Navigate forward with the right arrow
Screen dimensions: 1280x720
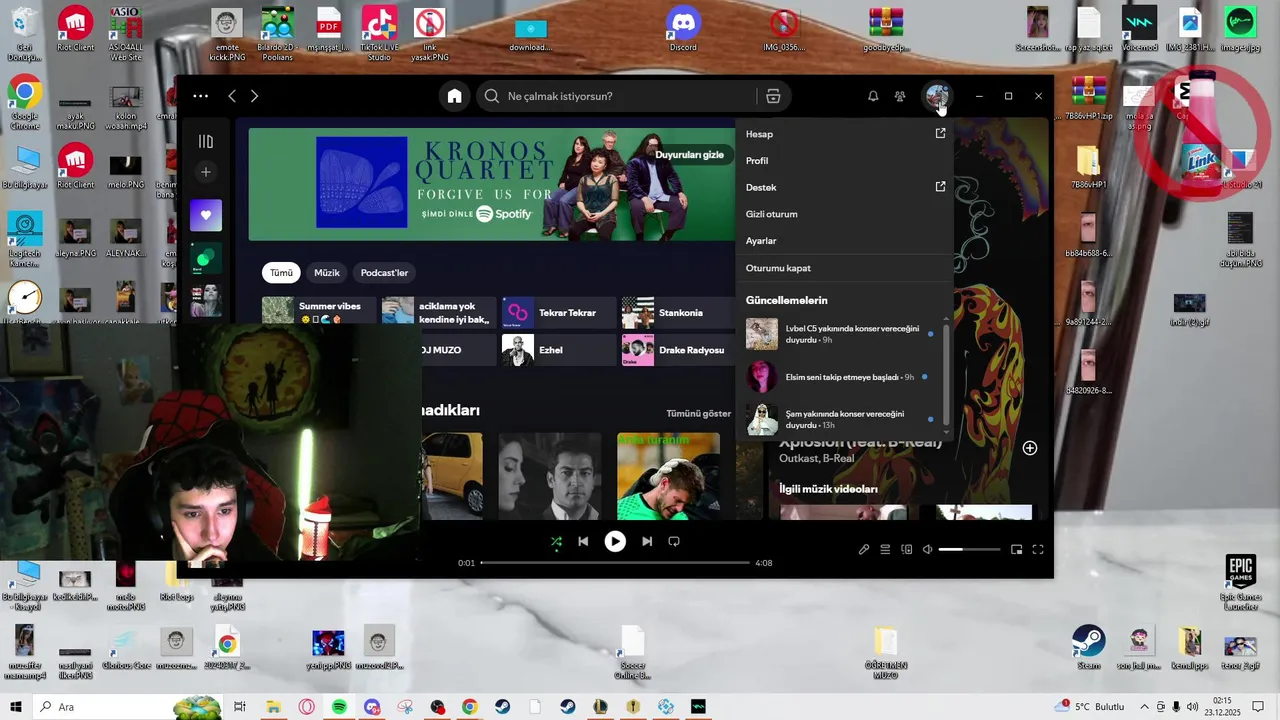click(x=254, y=96)
